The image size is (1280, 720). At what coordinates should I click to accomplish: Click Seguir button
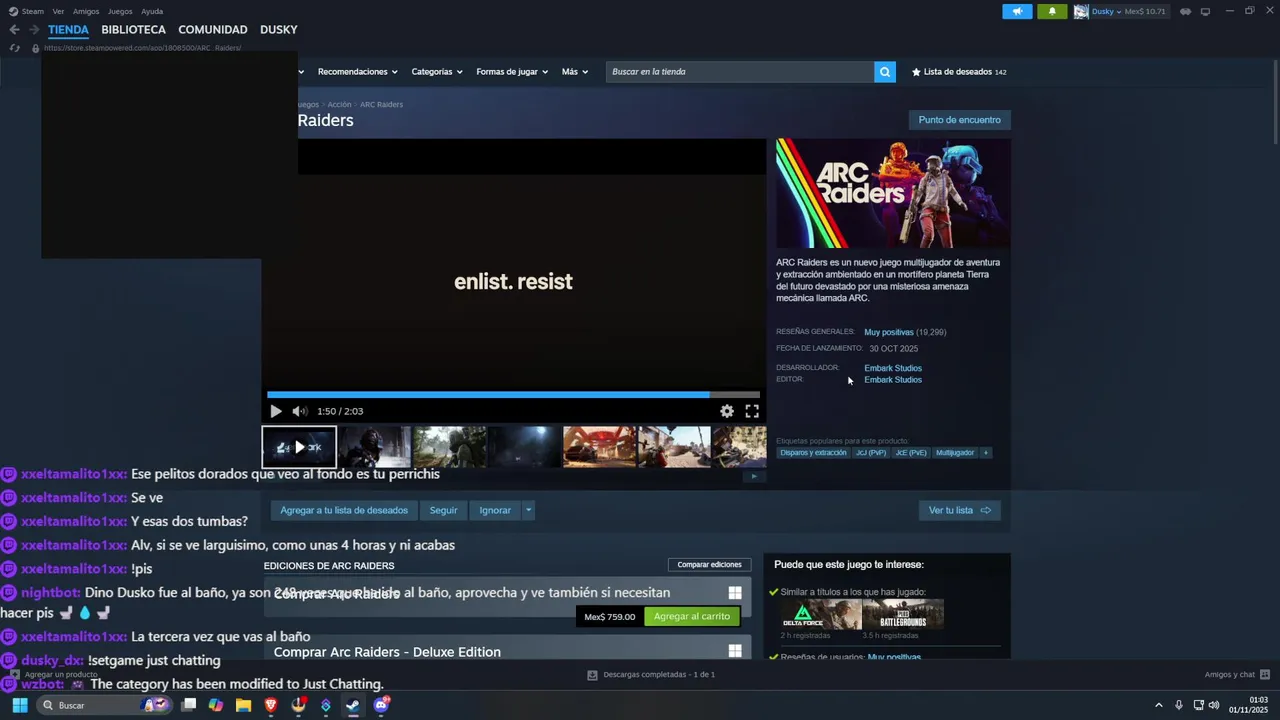pyautogui.click(x=443, y=510)
